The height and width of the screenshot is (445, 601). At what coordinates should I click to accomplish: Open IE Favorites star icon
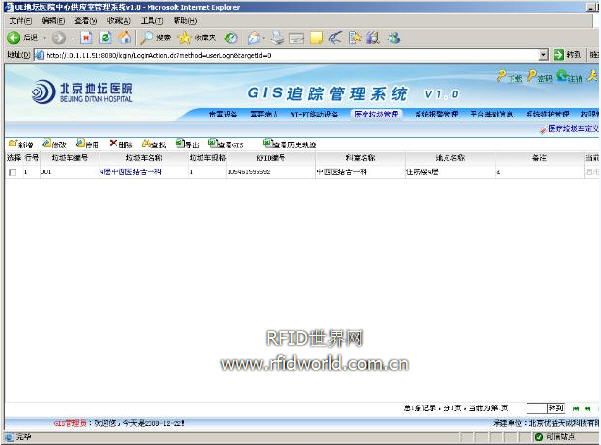(185, 38)
